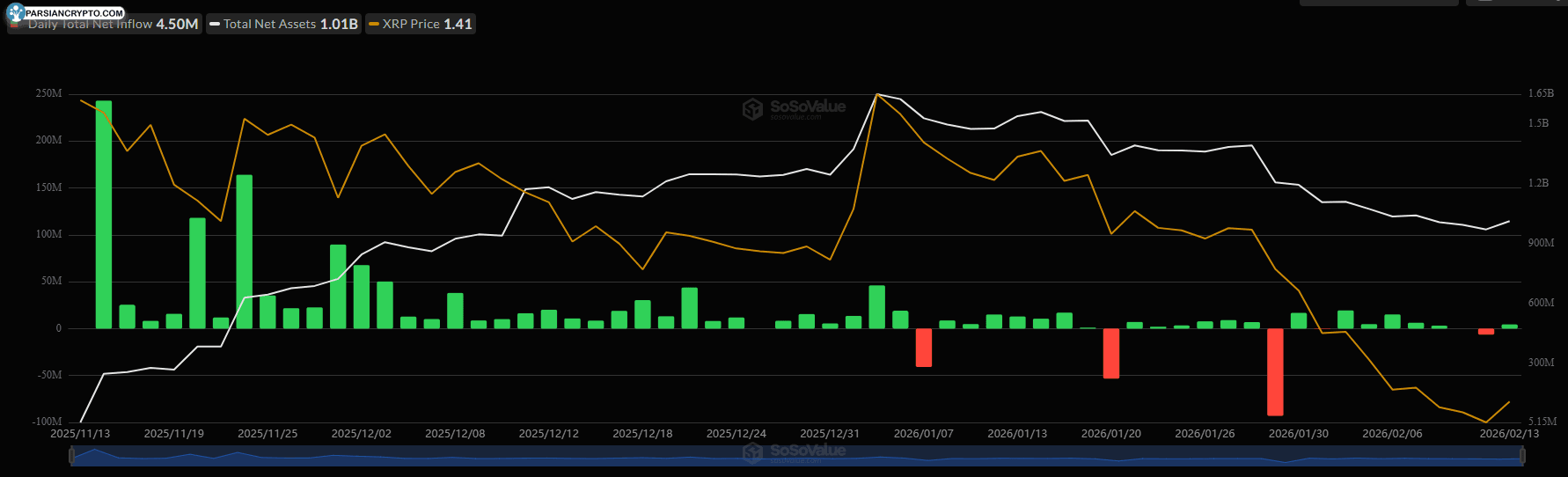Click the 2026/01/30 date label
Image resolution: width=1568 pixels, height=477 pixels.
point(1298,434)
